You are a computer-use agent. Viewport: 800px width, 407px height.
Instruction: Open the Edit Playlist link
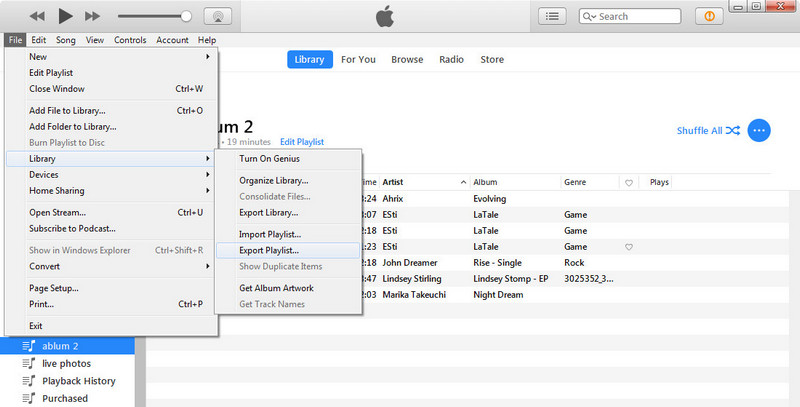tap(302, 142)
